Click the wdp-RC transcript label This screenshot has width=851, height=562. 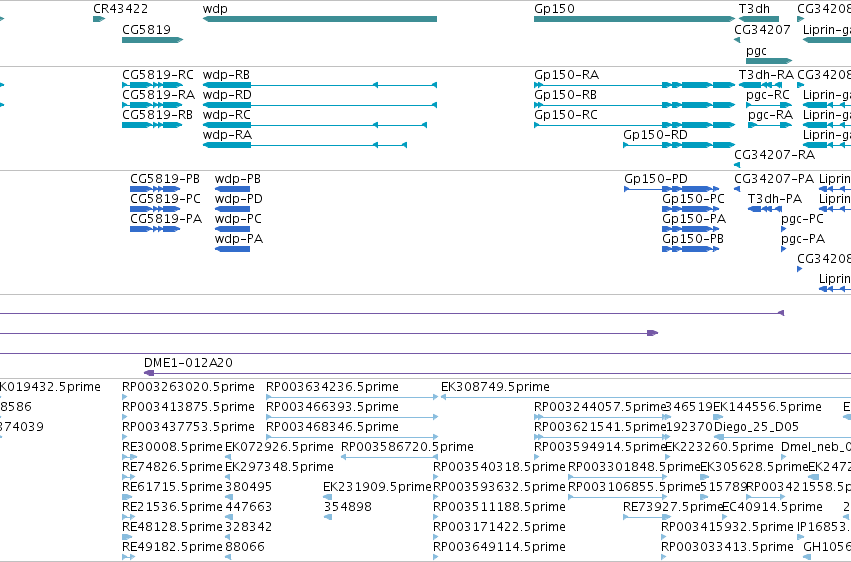[226, 114]
